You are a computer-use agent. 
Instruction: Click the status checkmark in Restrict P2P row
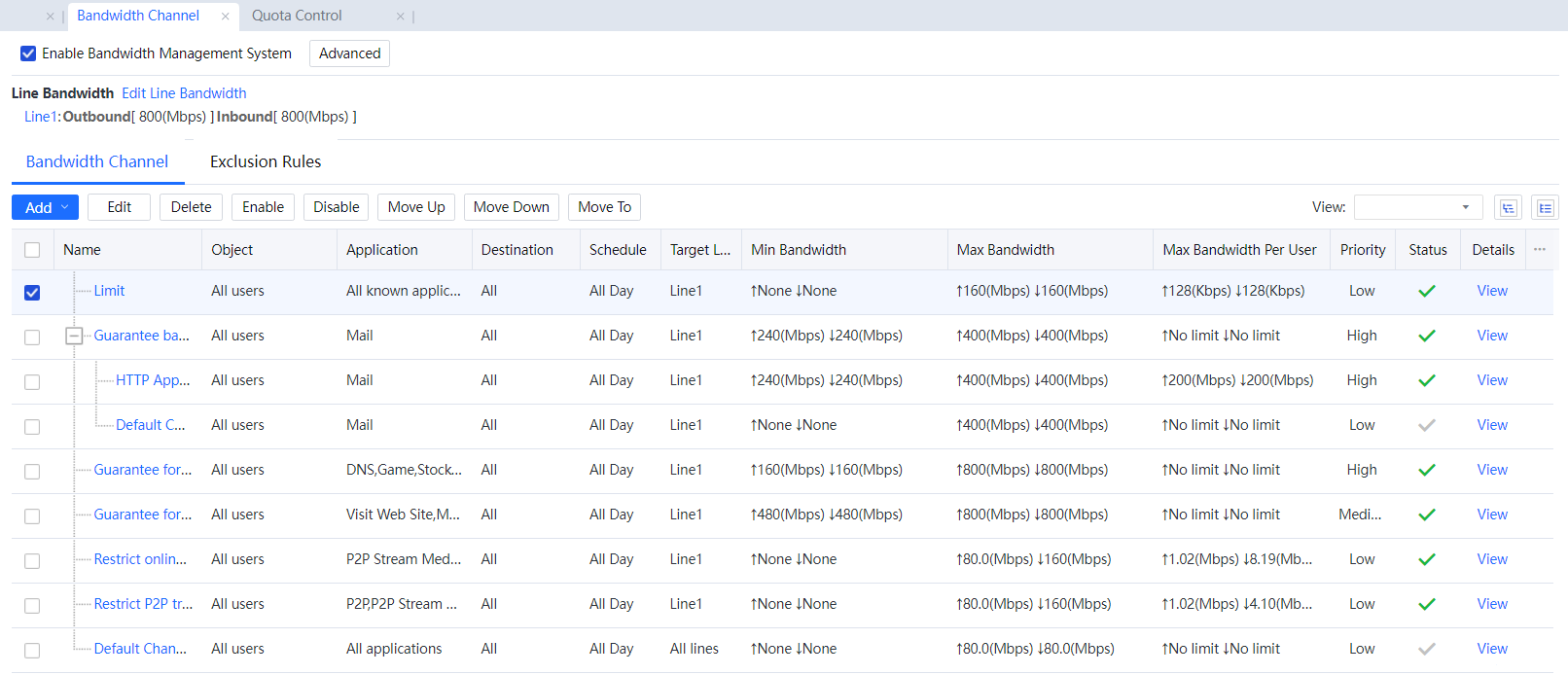1426,604
